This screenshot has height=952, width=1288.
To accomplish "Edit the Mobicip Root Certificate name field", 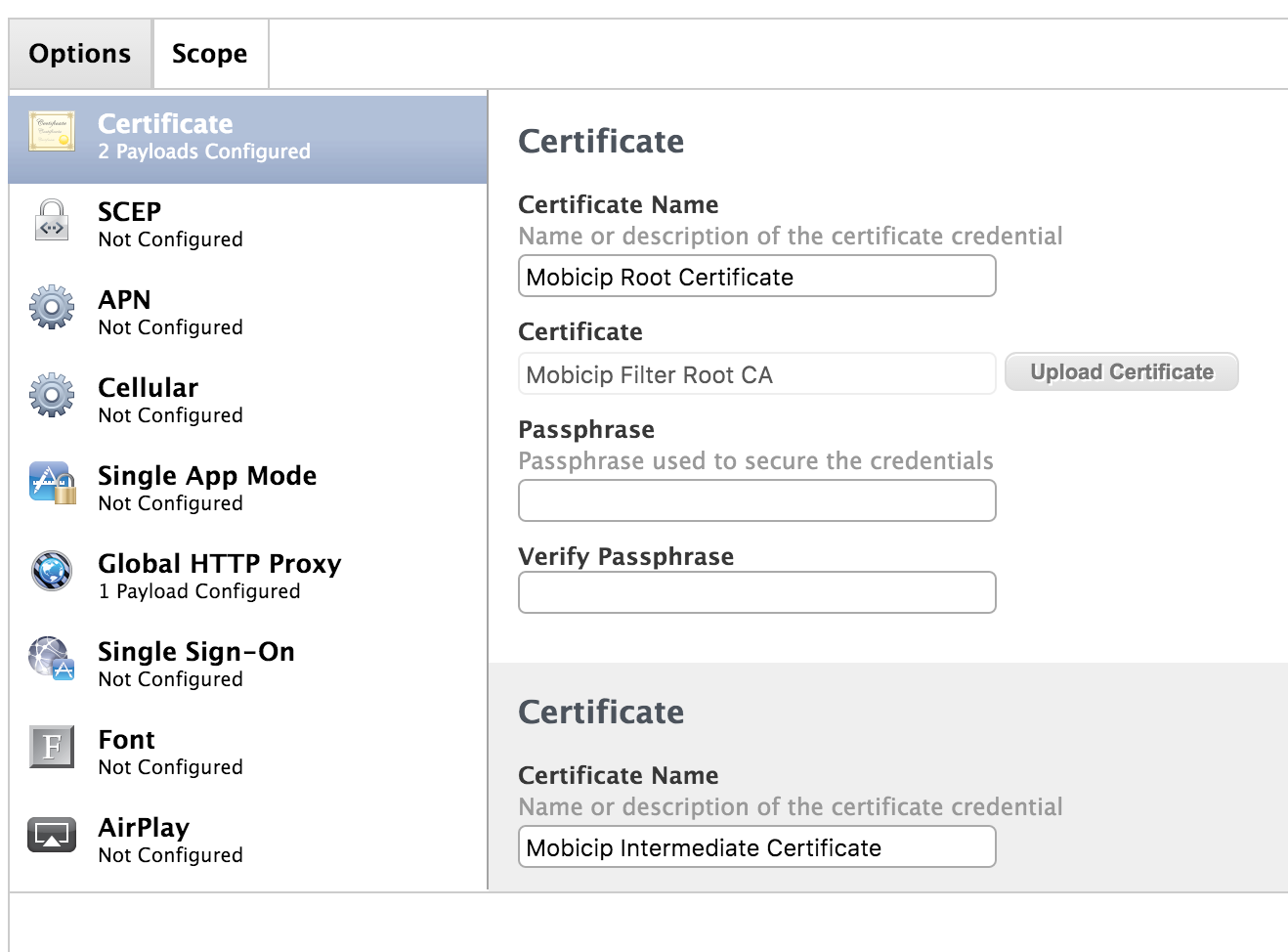I will click(757, 277).
